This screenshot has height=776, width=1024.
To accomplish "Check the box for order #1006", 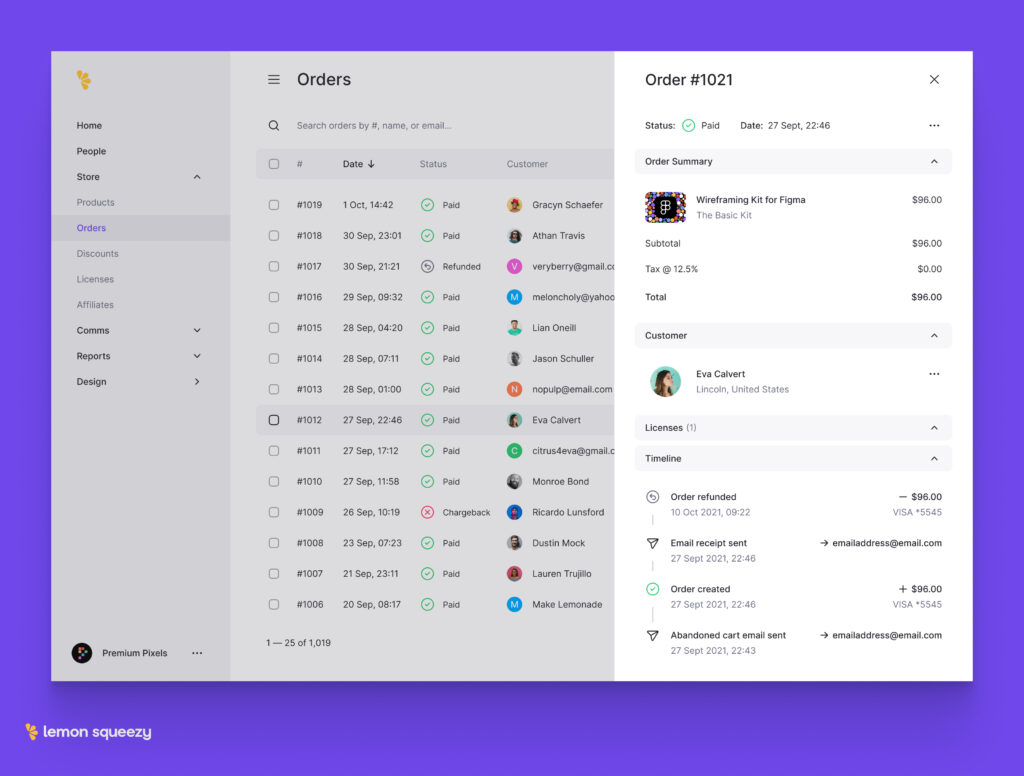I will click(274, 604).
